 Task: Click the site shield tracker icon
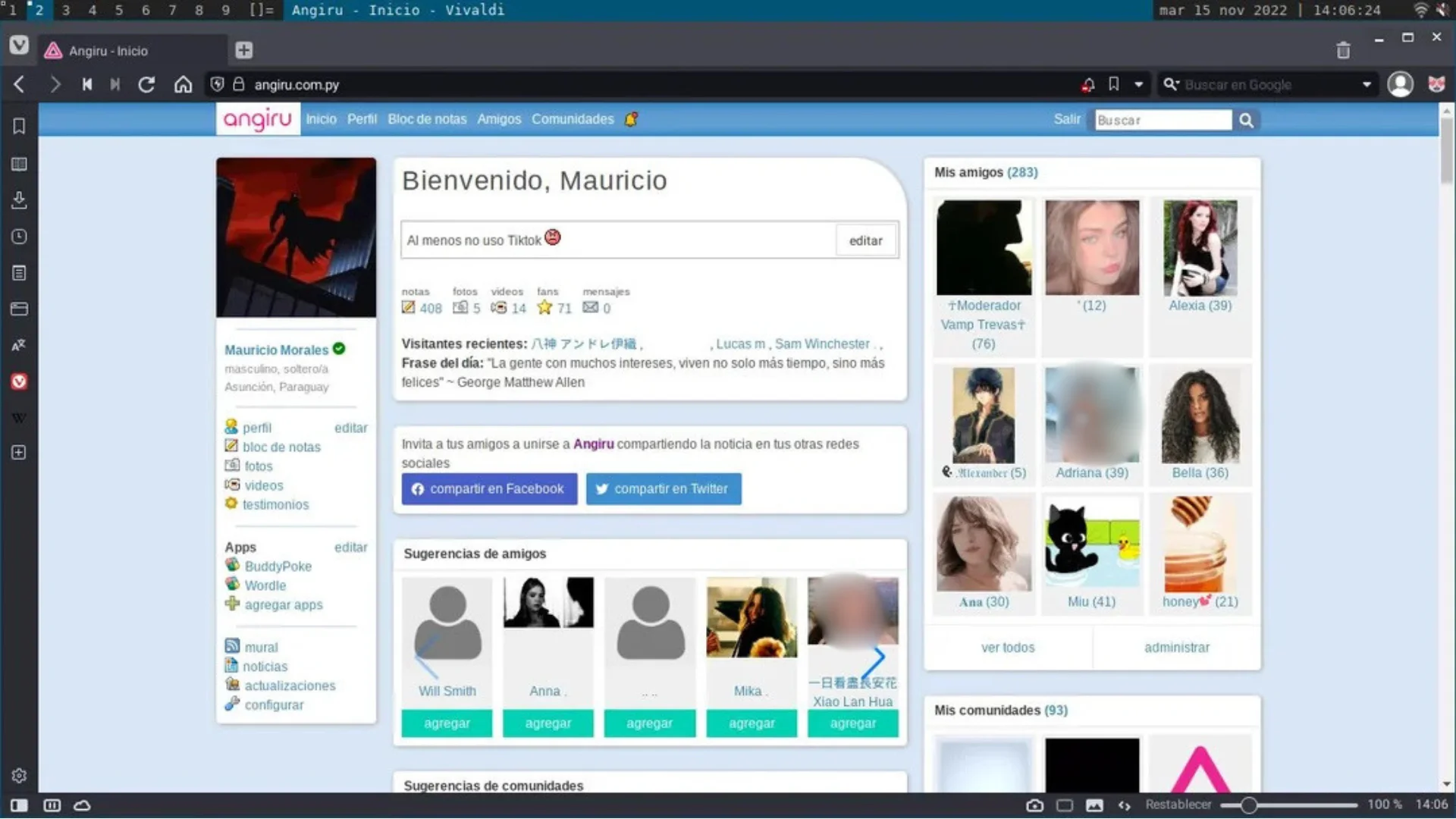(217, 84)
